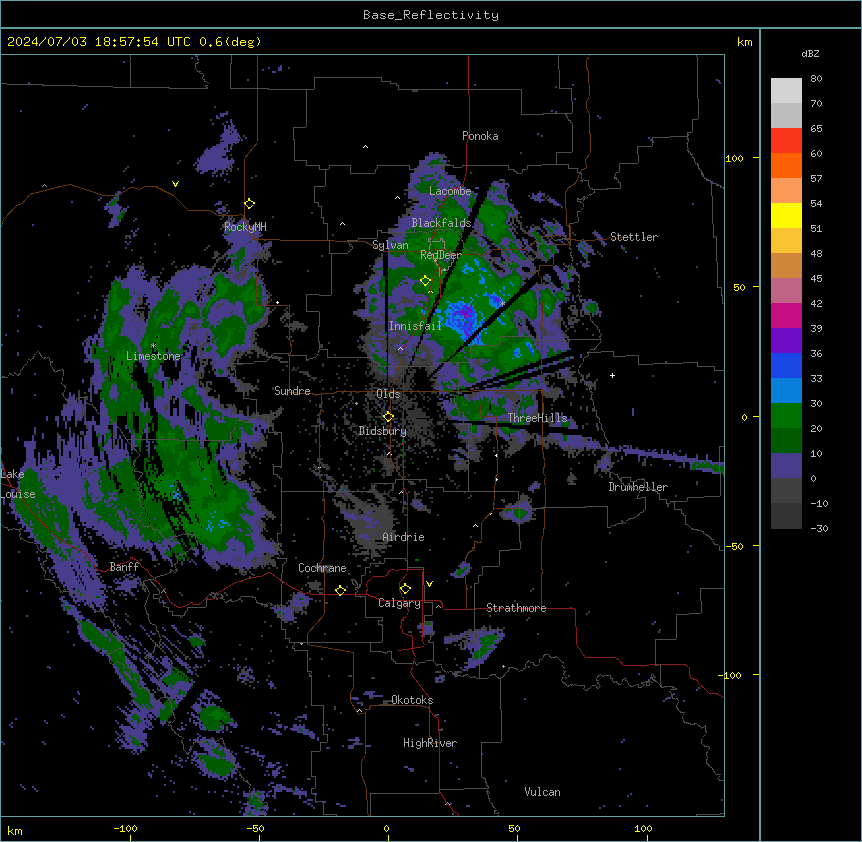Pick the red swatch between 65 and 60
The height and width of the screenshot is (842, 862).
(786, 141)
